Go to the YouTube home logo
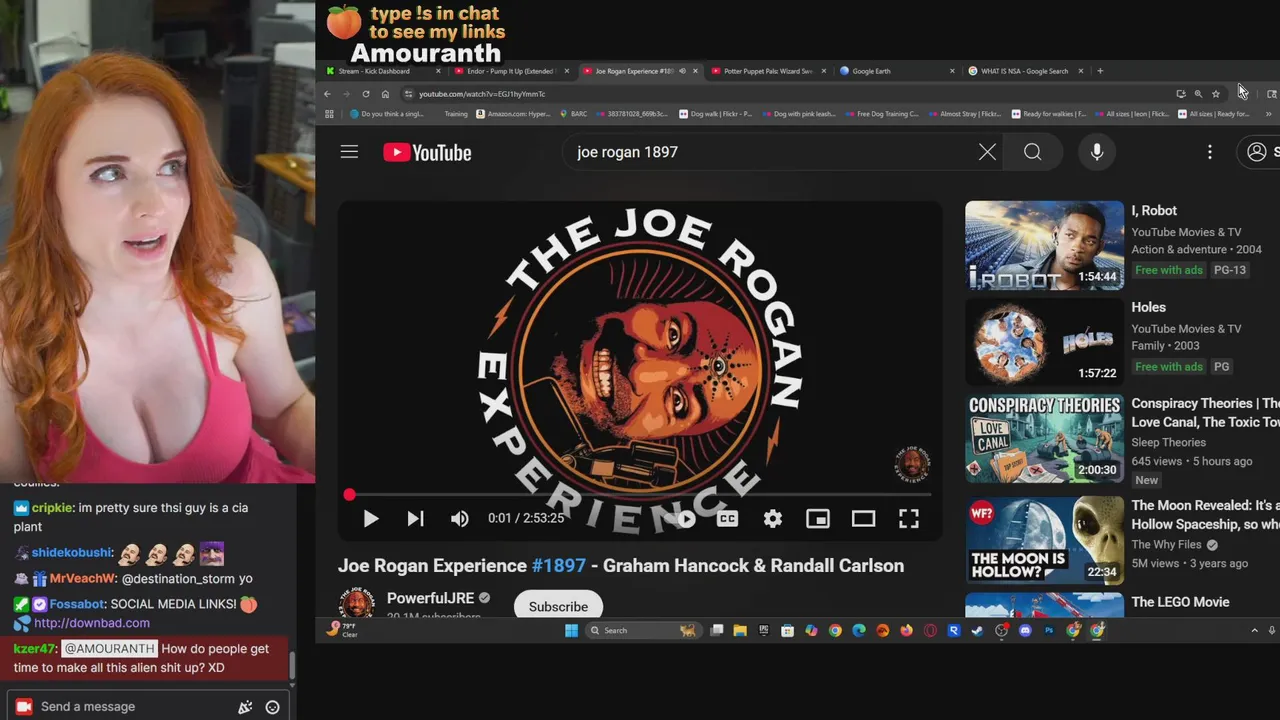The height and width of the screenshot is (720, 1280). 427,152
